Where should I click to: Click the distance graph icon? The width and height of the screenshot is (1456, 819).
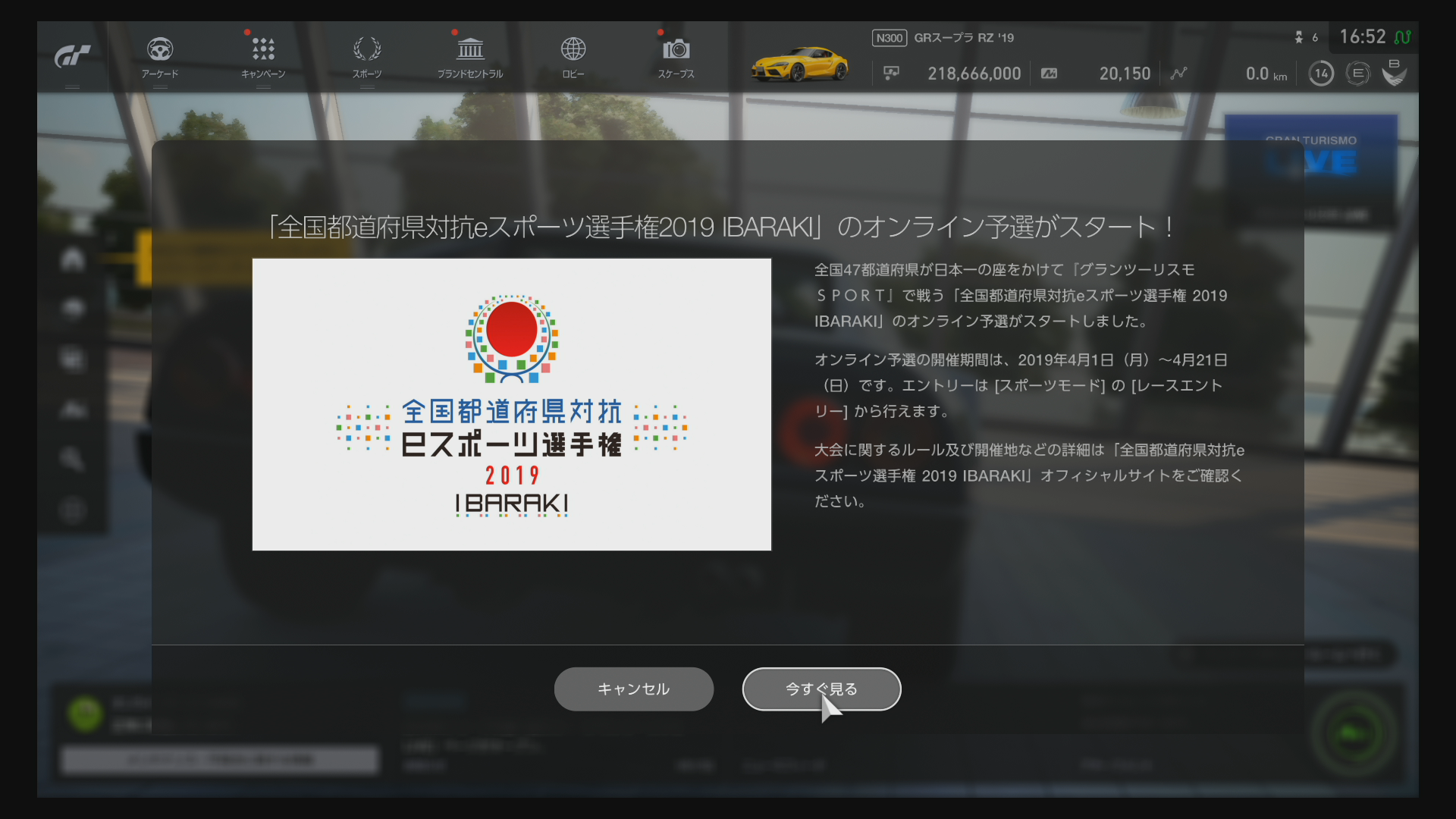click(1178, 74)
